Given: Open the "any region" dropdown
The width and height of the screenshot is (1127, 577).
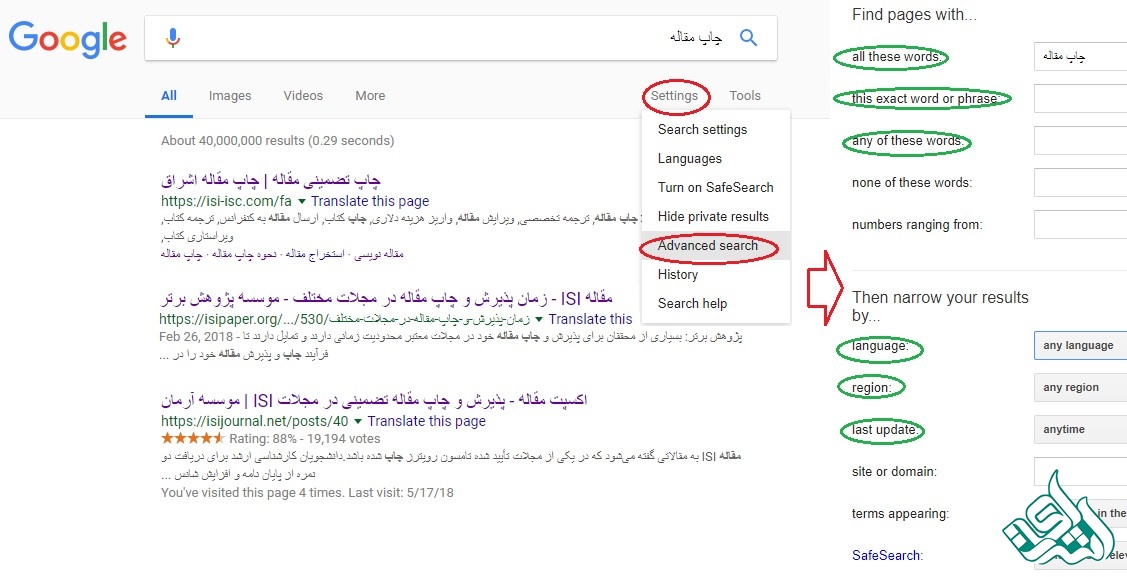Looking at the screenshot, I should [1079, 387].
